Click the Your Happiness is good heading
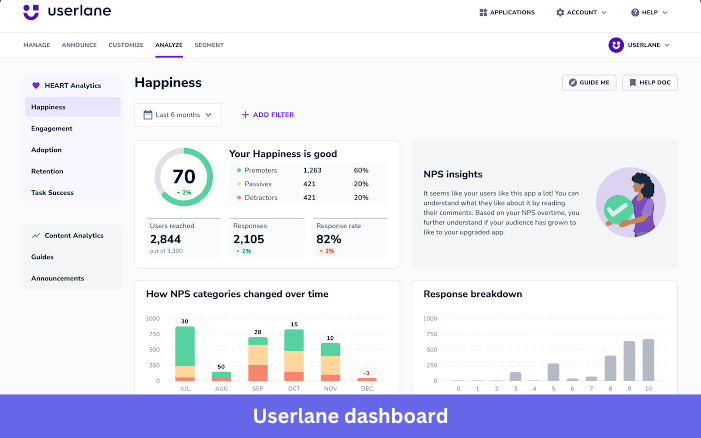This screenshot has height=438, width=701. 283,154
